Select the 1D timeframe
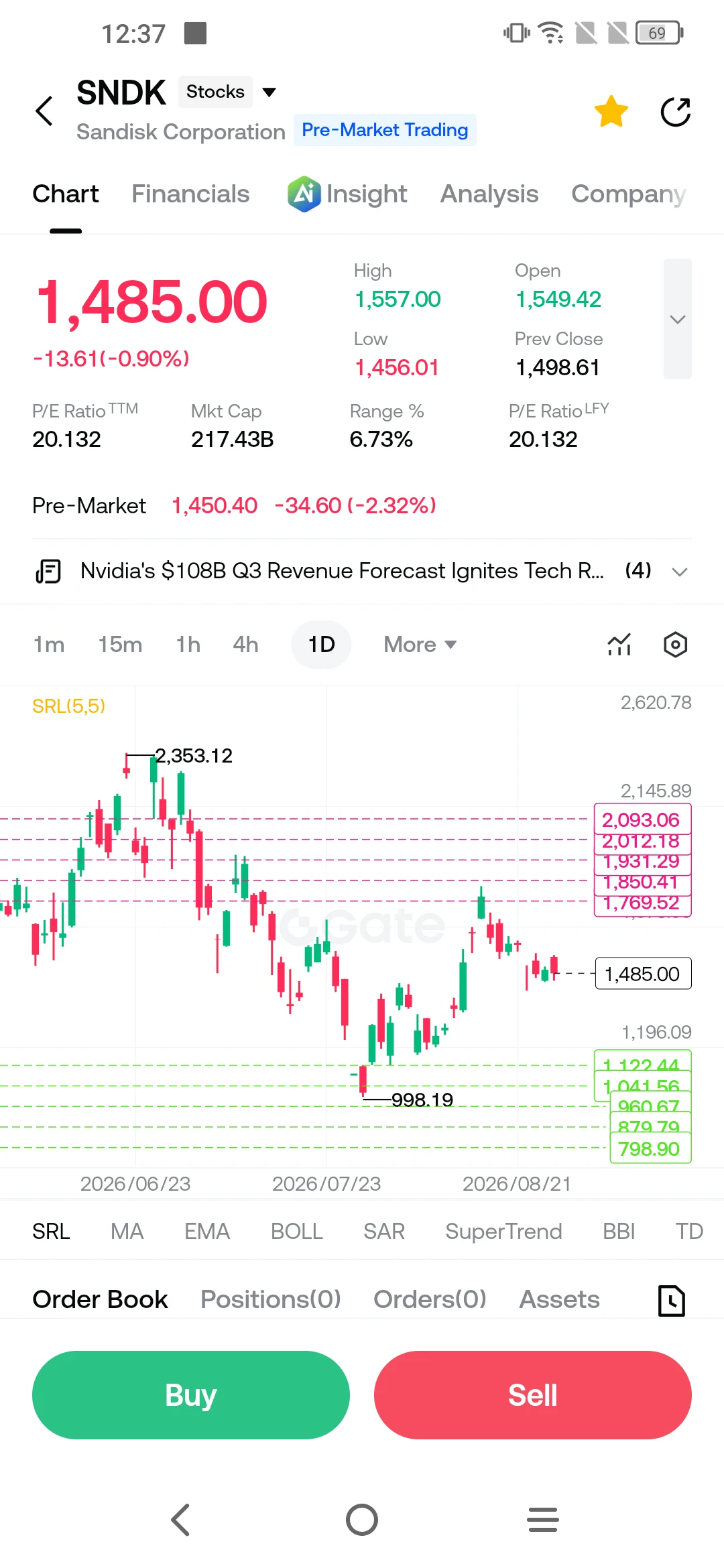The width and height of the screenshot is (724, 1568). [321, 645]
